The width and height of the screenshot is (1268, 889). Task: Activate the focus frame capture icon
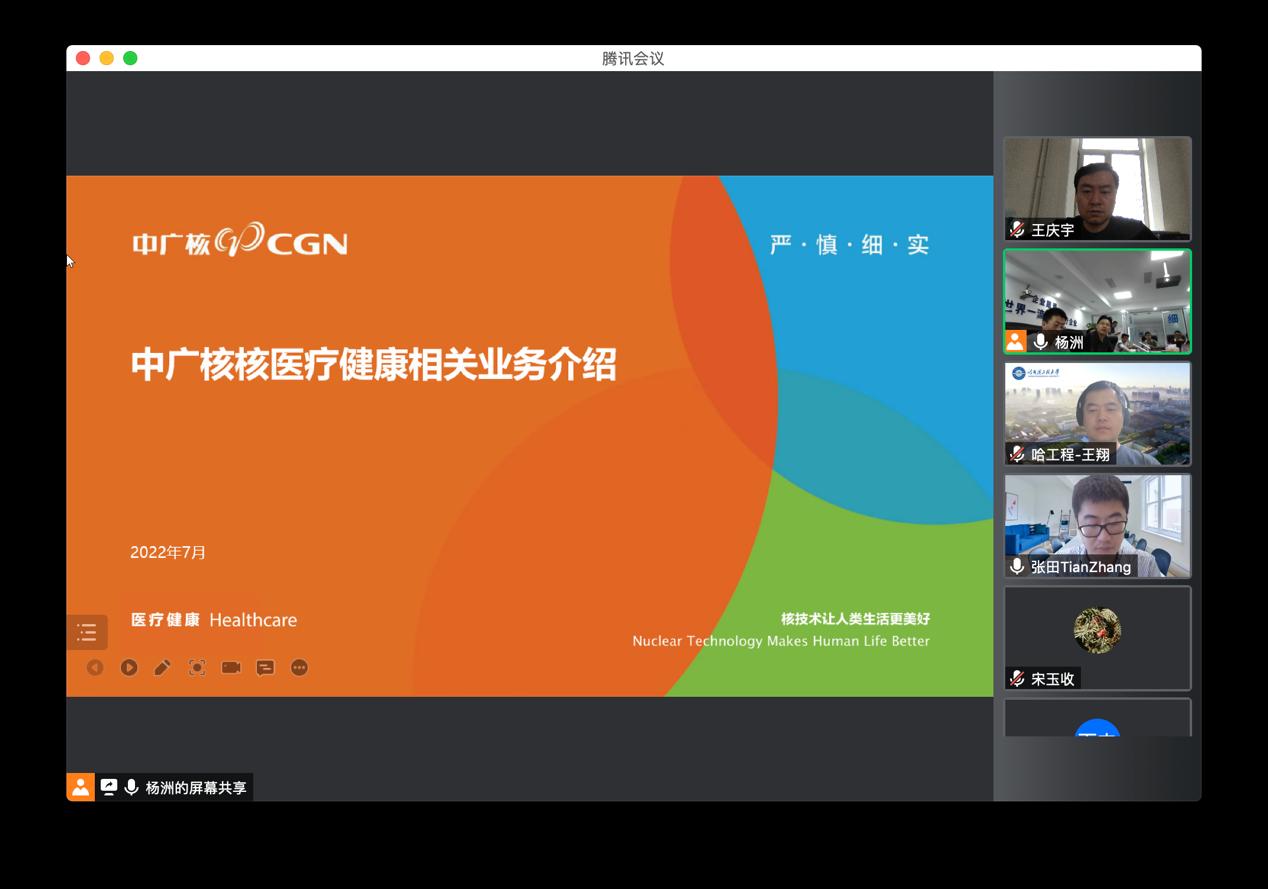click(x=197, y=667)
